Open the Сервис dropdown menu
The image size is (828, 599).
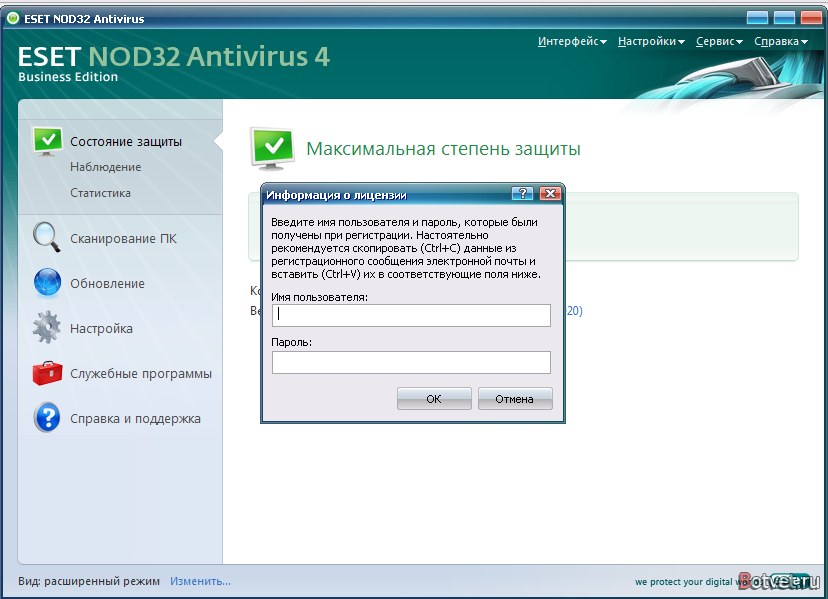719,41
